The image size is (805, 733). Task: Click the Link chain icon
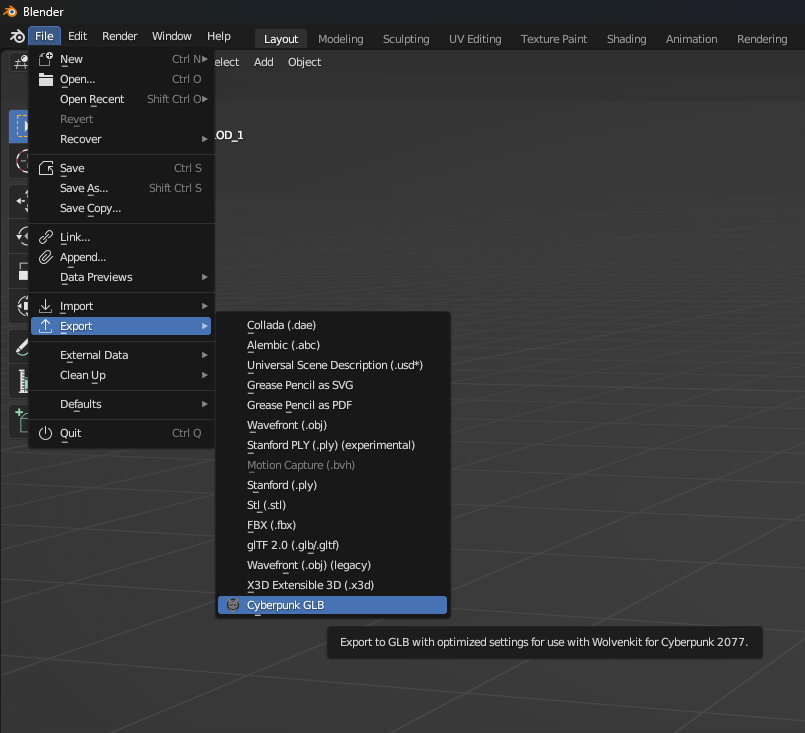click(45, 237)
